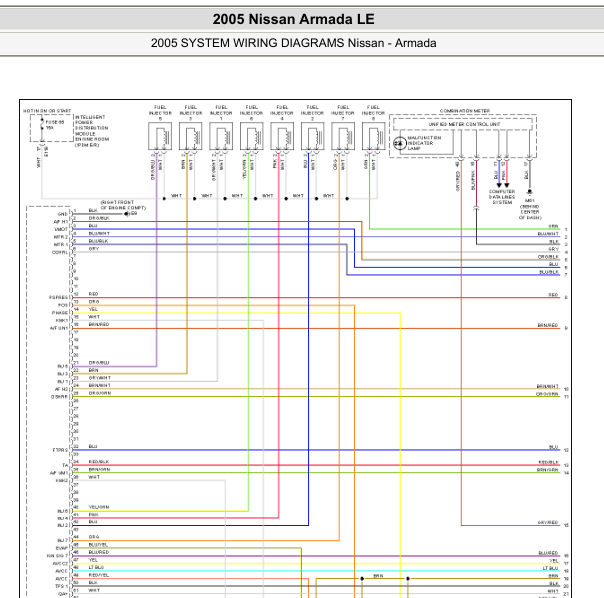Click '(BEHIND CENTER OF DASH)' note
The height and width of the screenshot is (598, 604).
pyautogui.click(x=530, y=212)
